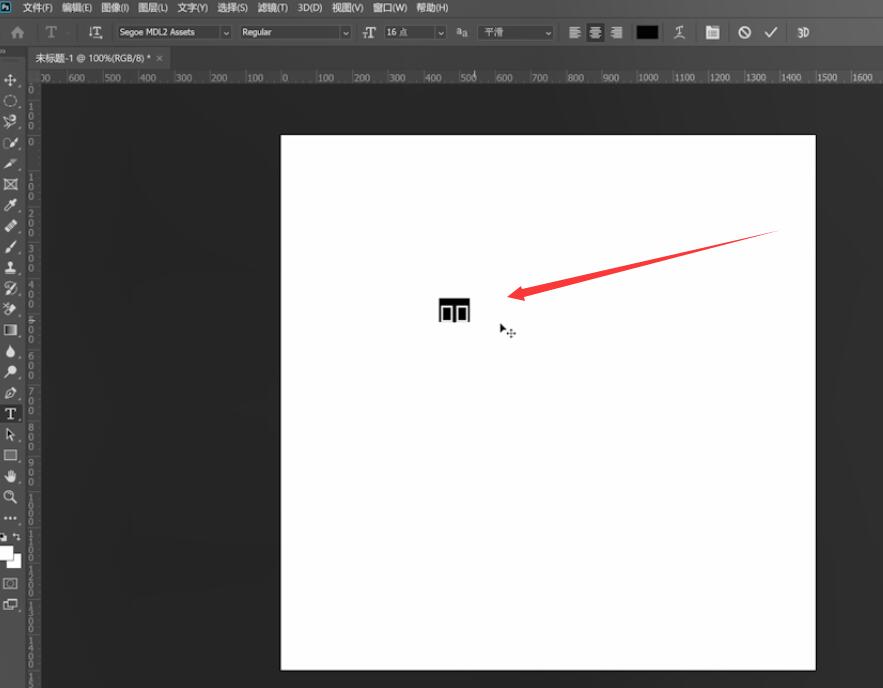Open the black text color swatch
This screenshot has width=883, height=688.
point(647,33)
